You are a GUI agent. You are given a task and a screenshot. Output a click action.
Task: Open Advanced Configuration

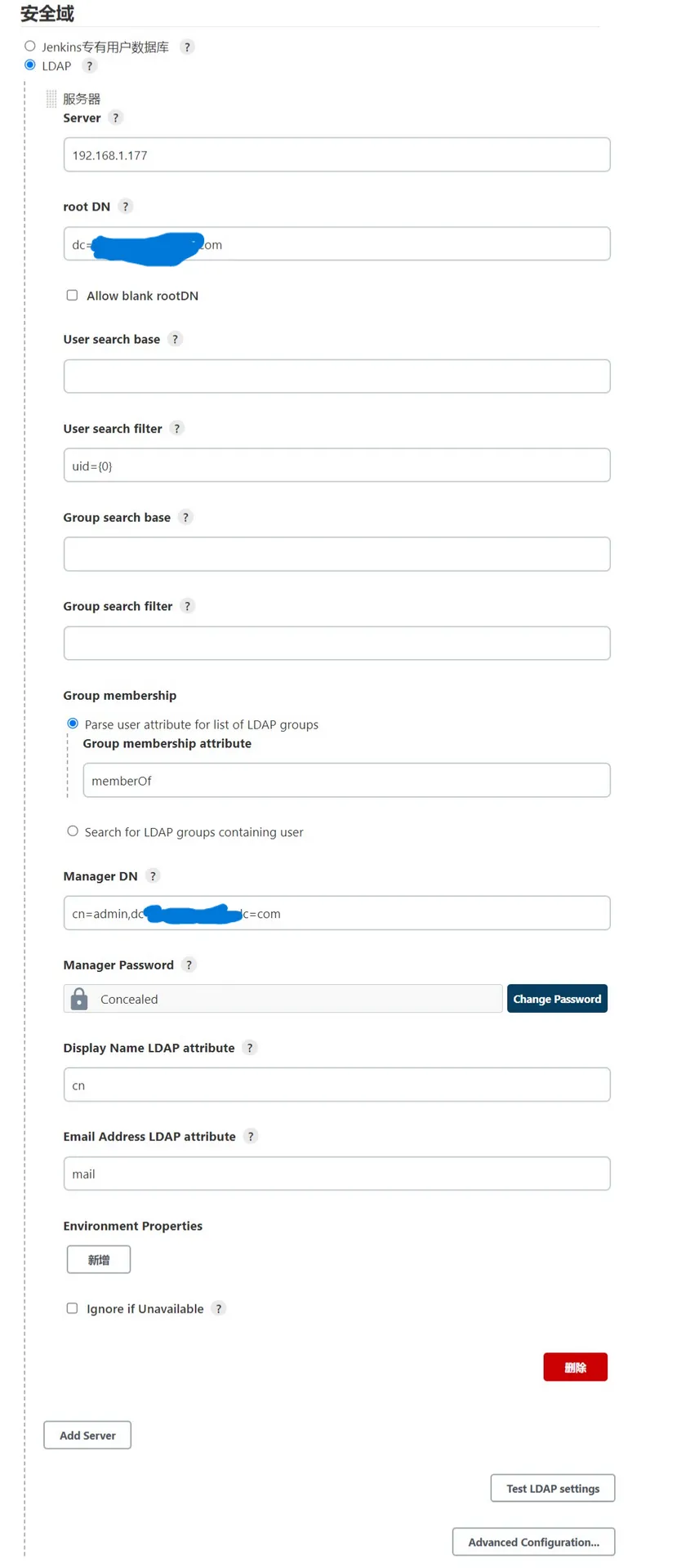pos(533,1542)
